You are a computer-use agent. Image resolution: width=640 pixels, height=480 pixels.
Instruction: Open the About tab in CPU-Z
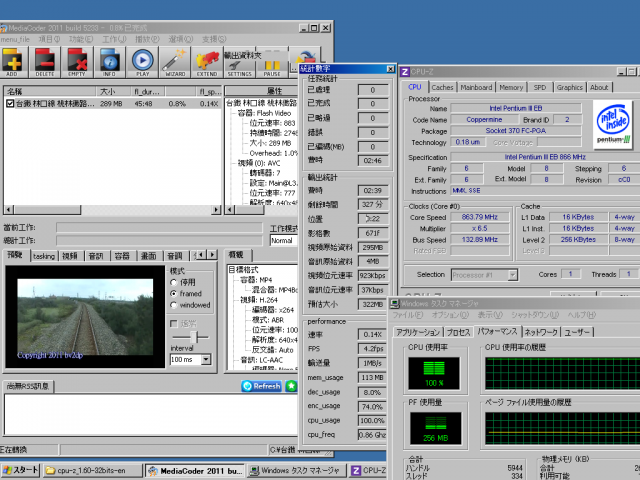(x=599, y=87)
